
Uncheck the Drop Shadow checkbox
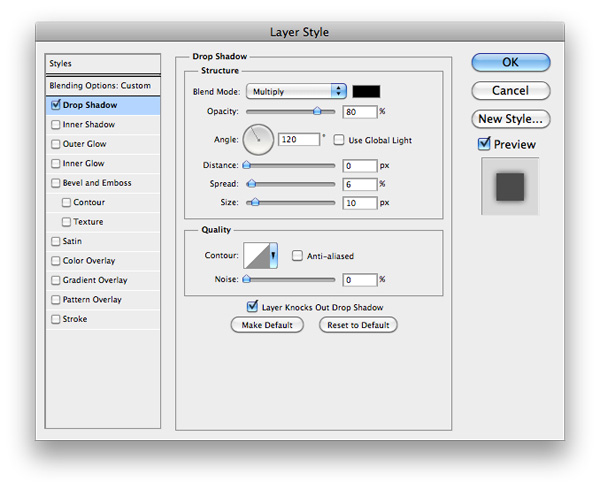pyautogui.click(x=55, y=105)
